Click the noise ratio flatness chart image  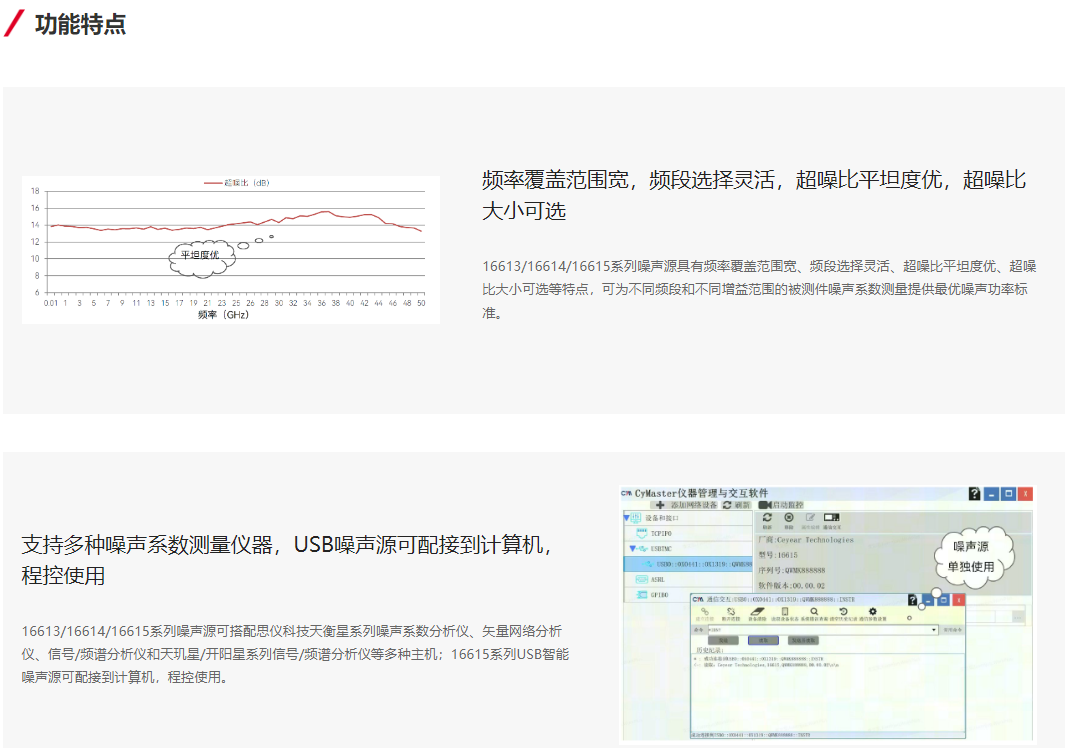coord(231,250)
